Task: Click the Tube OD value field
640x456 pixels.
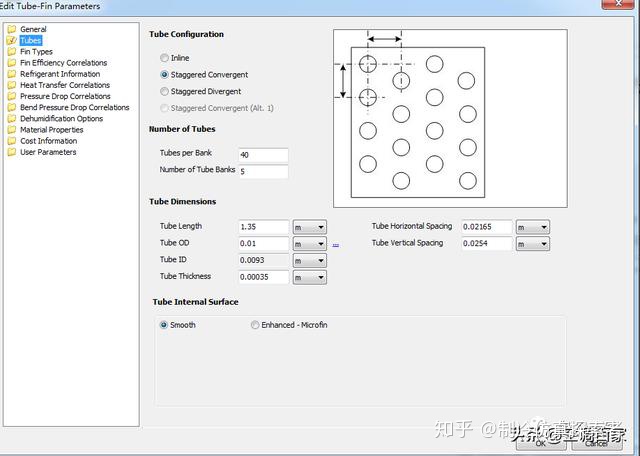Action: click(264, 243)
